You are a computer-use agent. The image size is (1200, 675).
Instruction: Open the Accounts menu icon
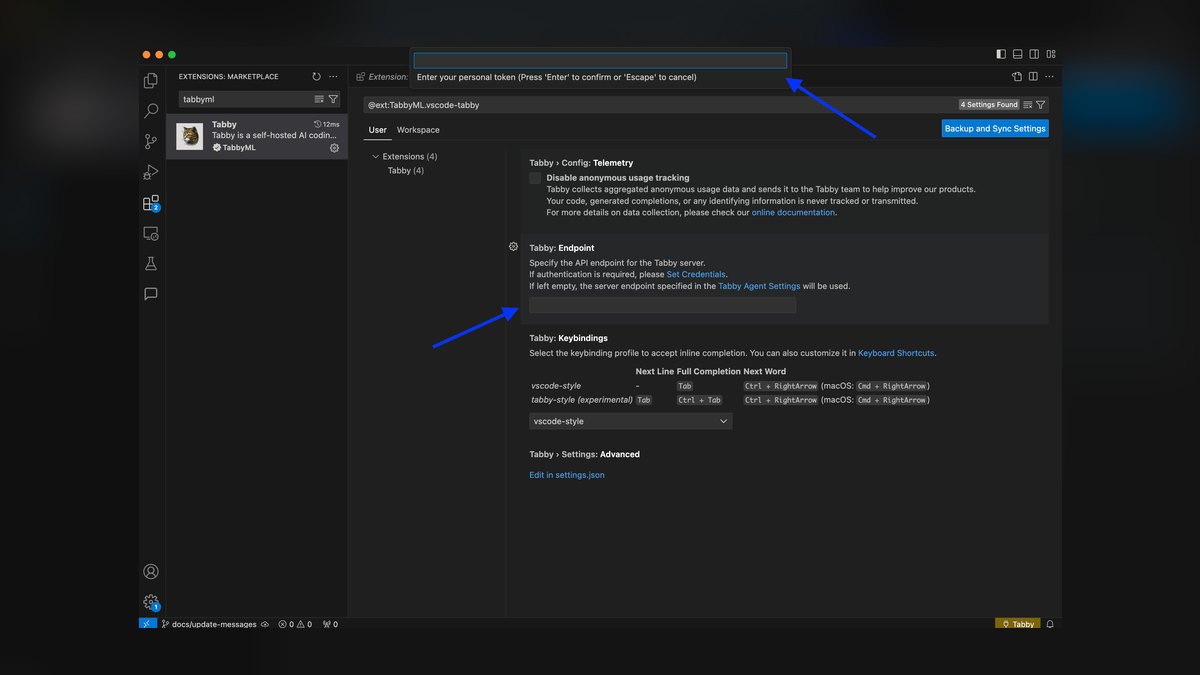pyautogui.click(x=151, y=572)
